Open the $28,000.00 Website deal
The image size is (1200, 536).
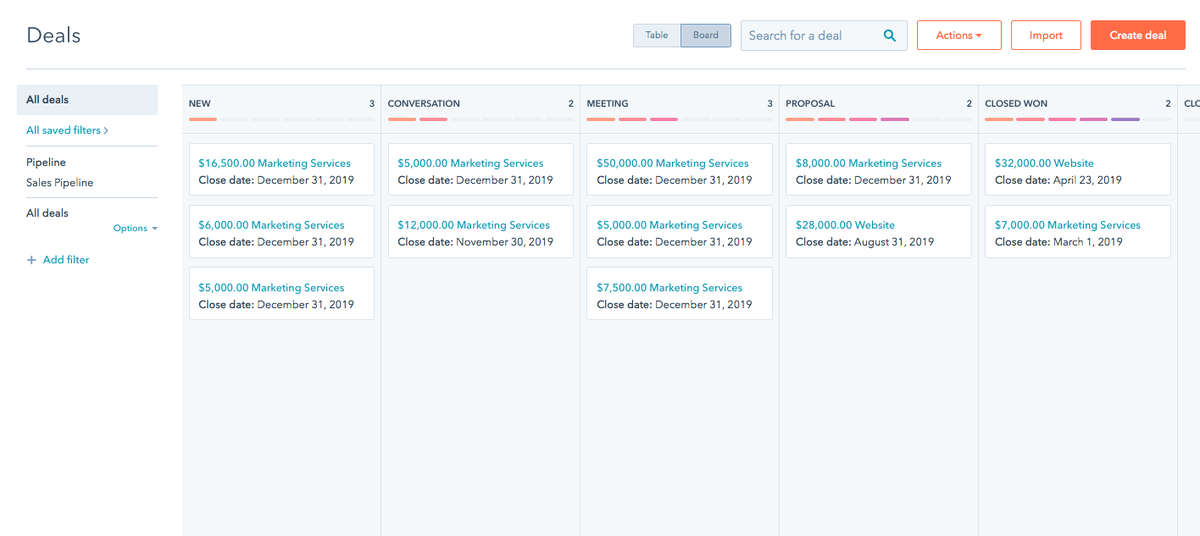coord(845,225)
